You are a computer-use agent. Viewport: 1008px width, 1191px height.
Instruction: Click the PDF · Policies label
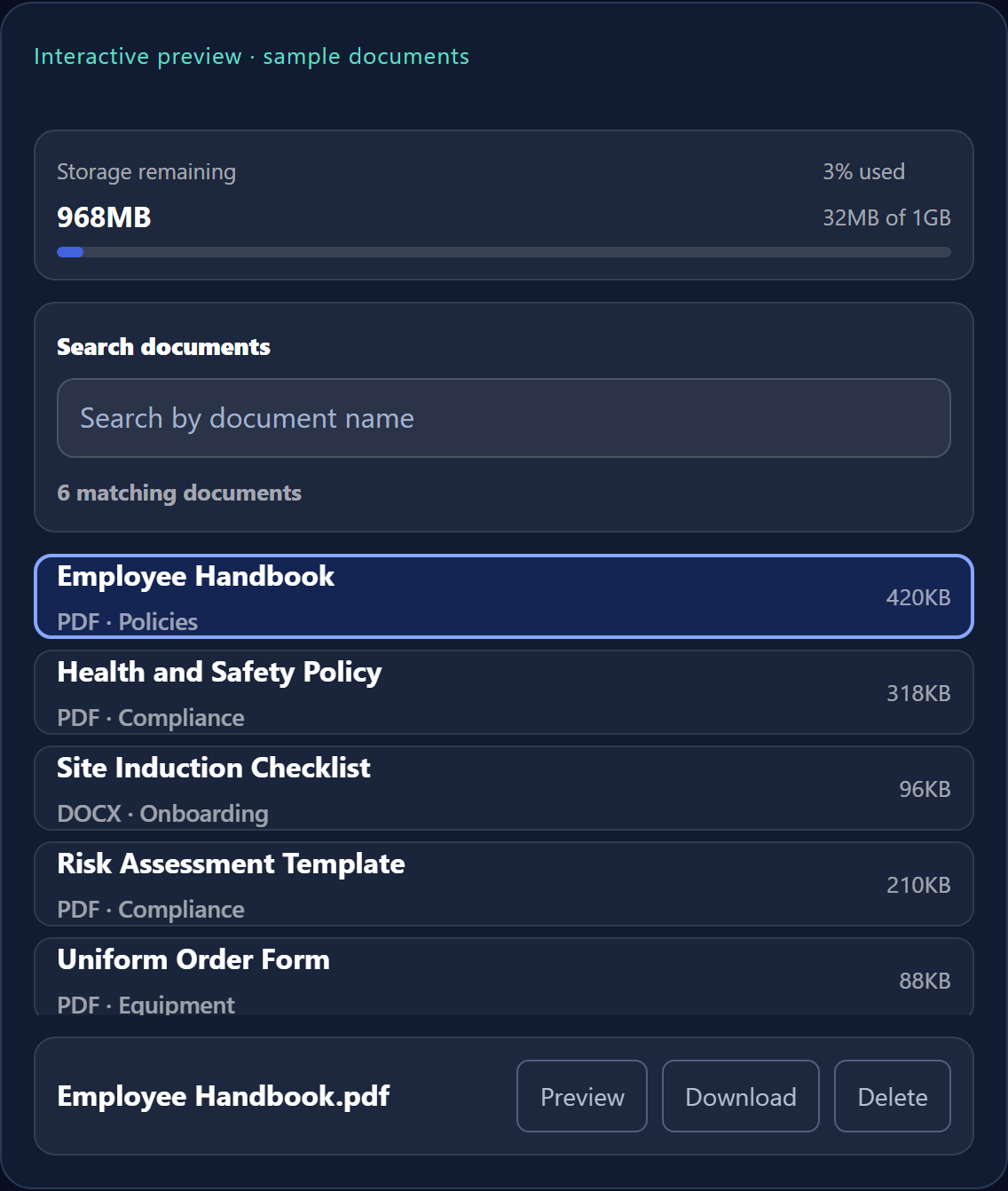pos(128,621)
